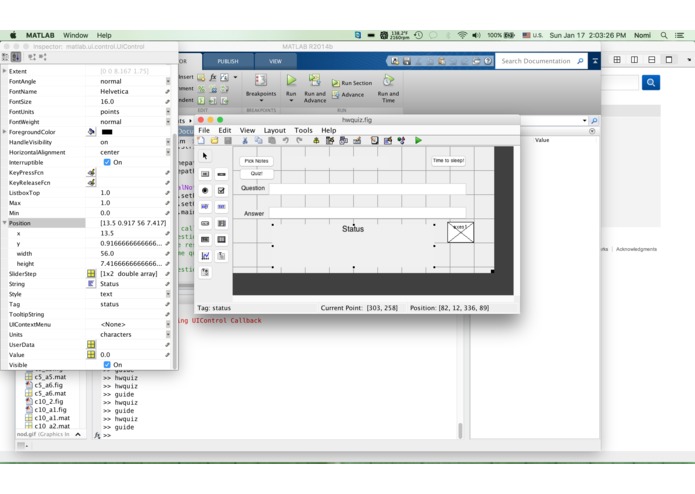The image size is (695, 494).
Task: Pick the Axes component tool
Action: (x=205, y=256)
